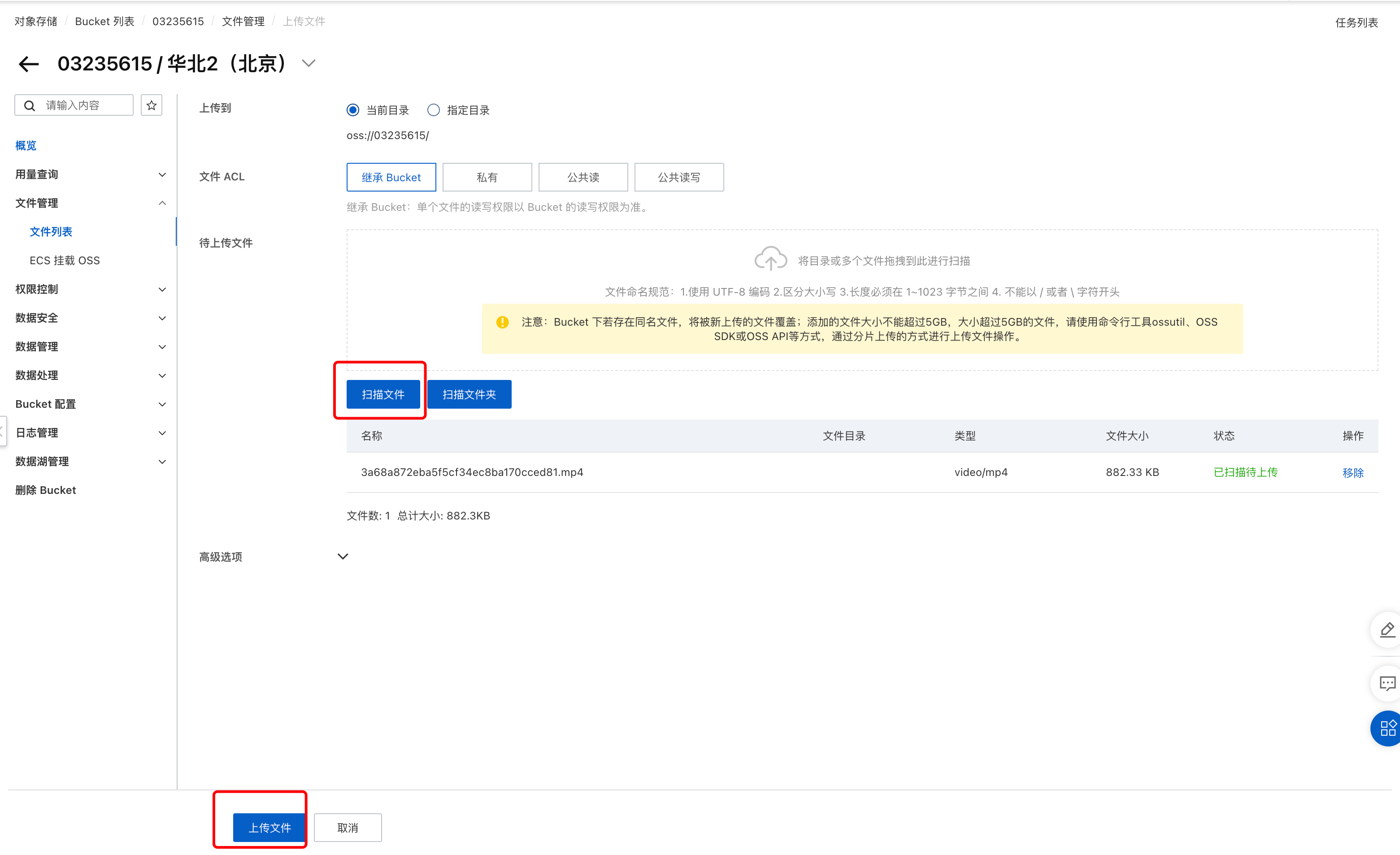Image resolution: width=1400 pixels, height=855 pixels.
Task: Collapse 文件管理 menu section
Action: click(x=162, y=203)
